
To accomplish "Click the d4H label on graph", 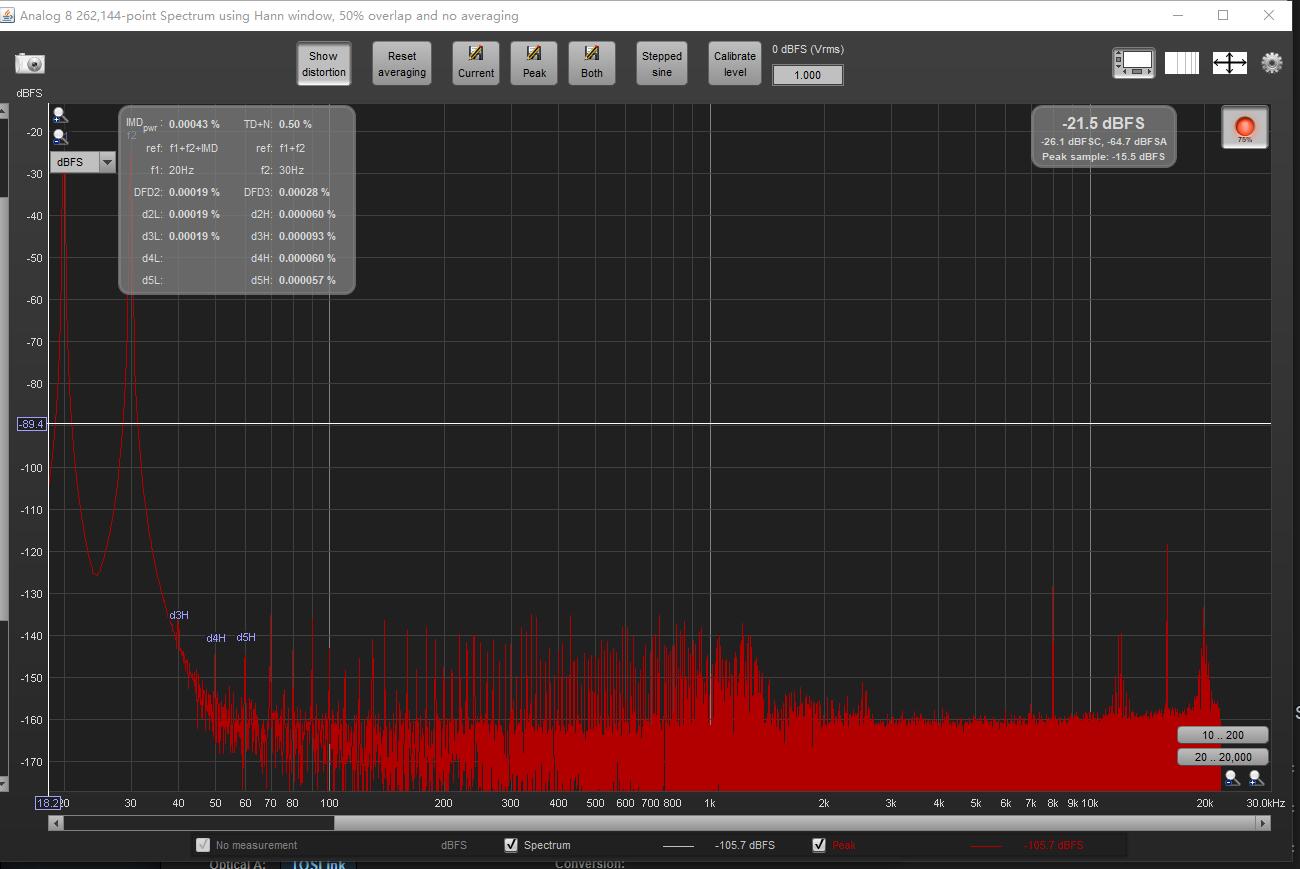I will pyautogui.click(x=216, y=638).
